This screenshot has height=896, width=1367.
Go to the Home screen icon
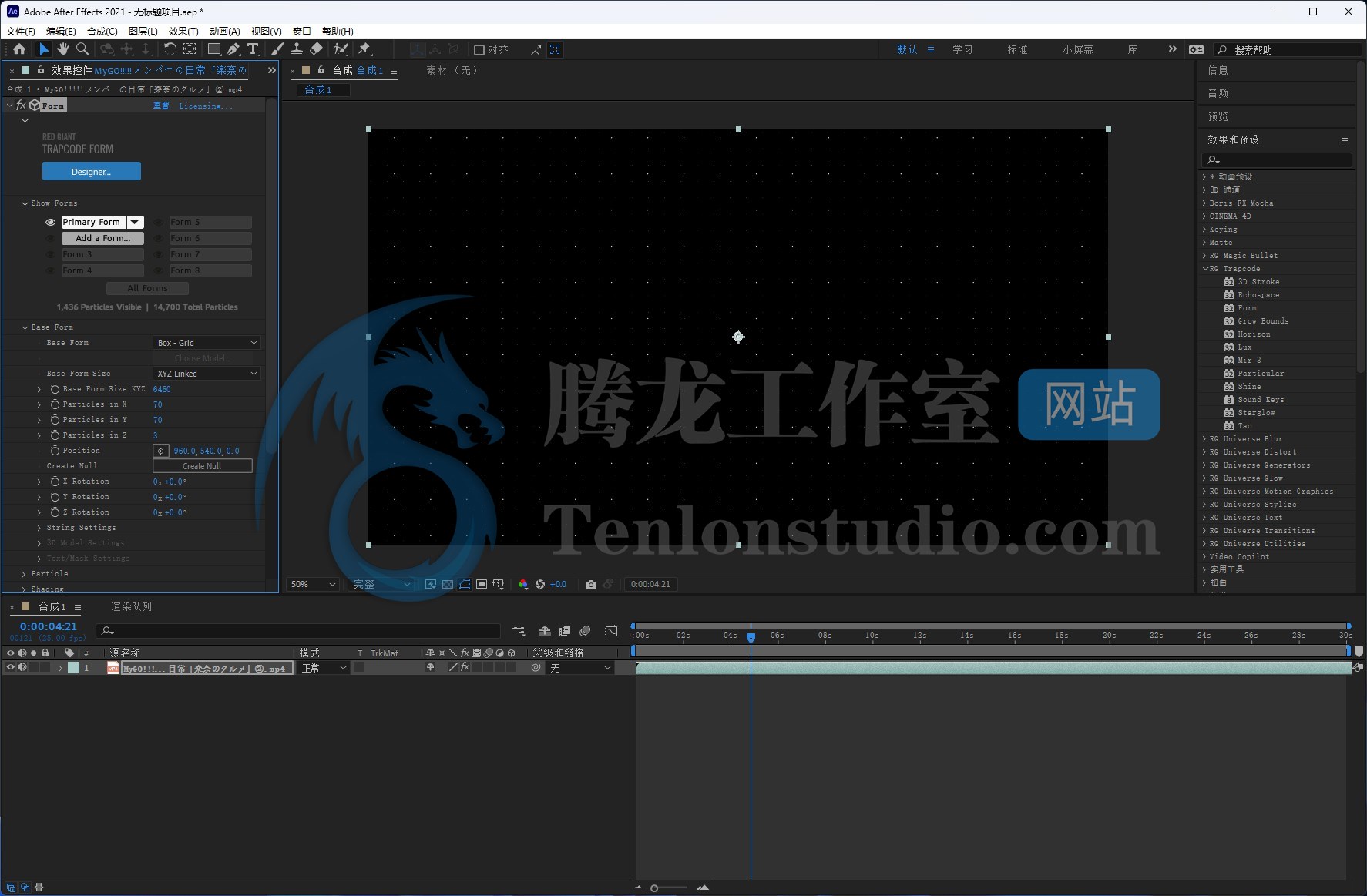(19, 49)
